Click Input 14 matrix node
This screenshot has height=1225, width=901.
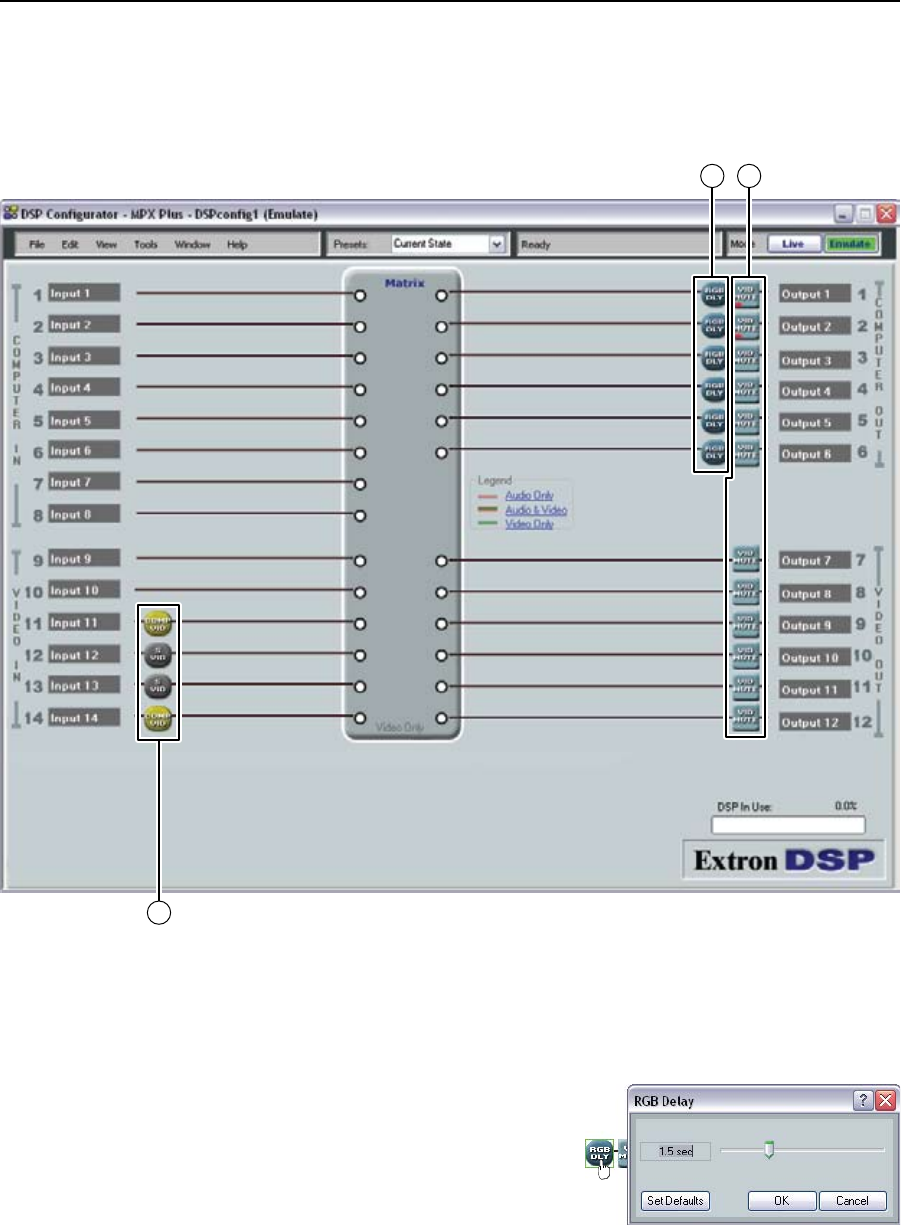pyautogui.click(x=360, y=718)
